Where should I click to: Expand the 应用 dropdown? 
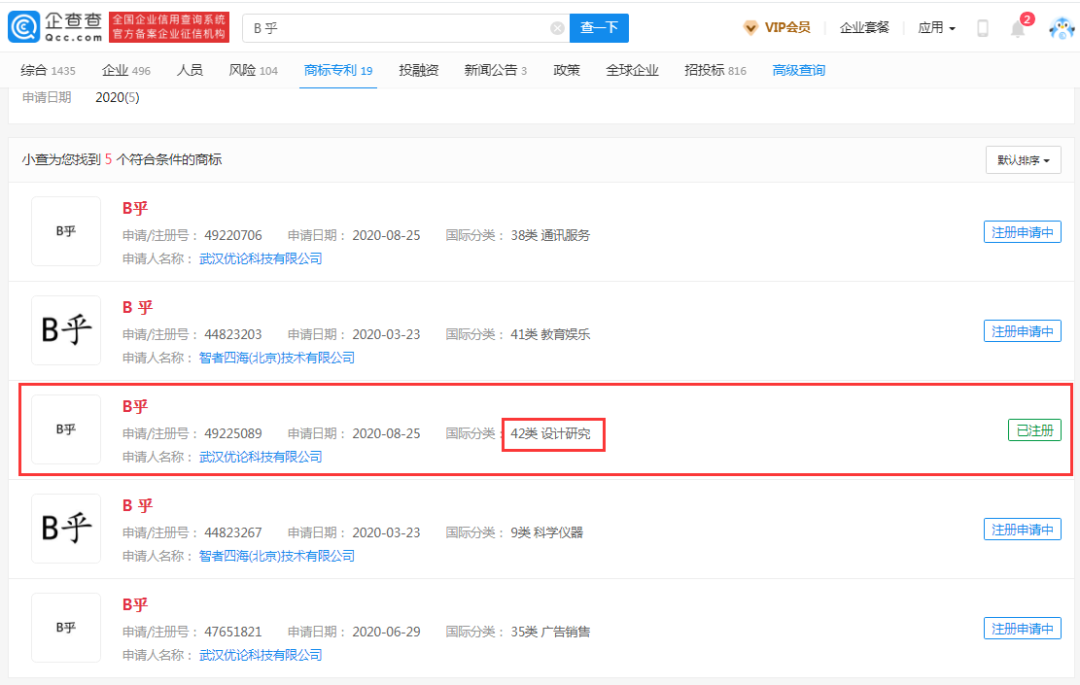[x=937, y=28]
